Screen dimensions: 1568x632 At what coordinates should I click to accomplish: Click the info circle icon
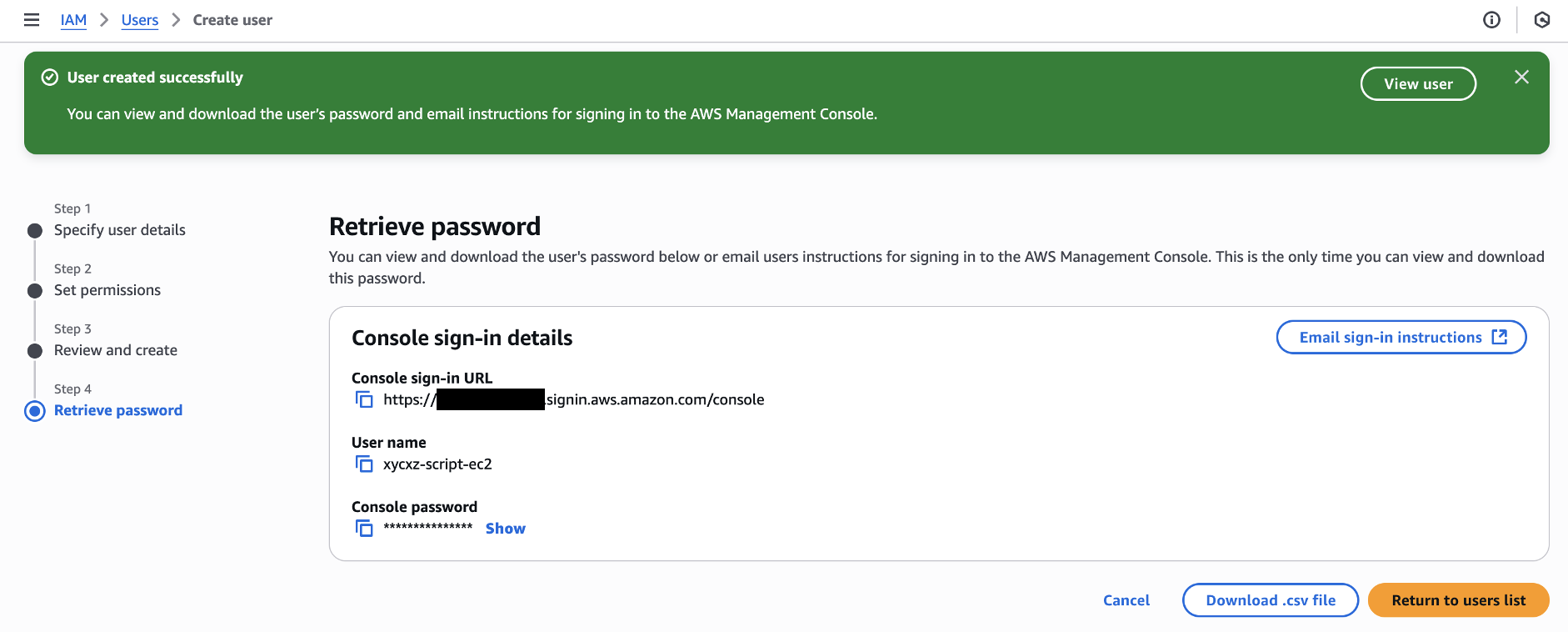tap(1491, 20)
